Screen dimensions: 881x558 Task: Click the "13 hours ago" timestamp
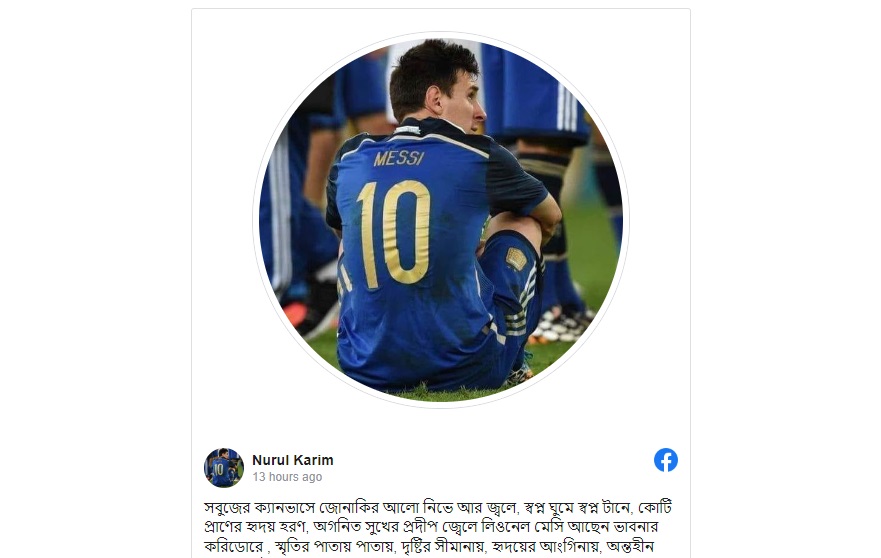pyautogui.click(x=287, y=477)
